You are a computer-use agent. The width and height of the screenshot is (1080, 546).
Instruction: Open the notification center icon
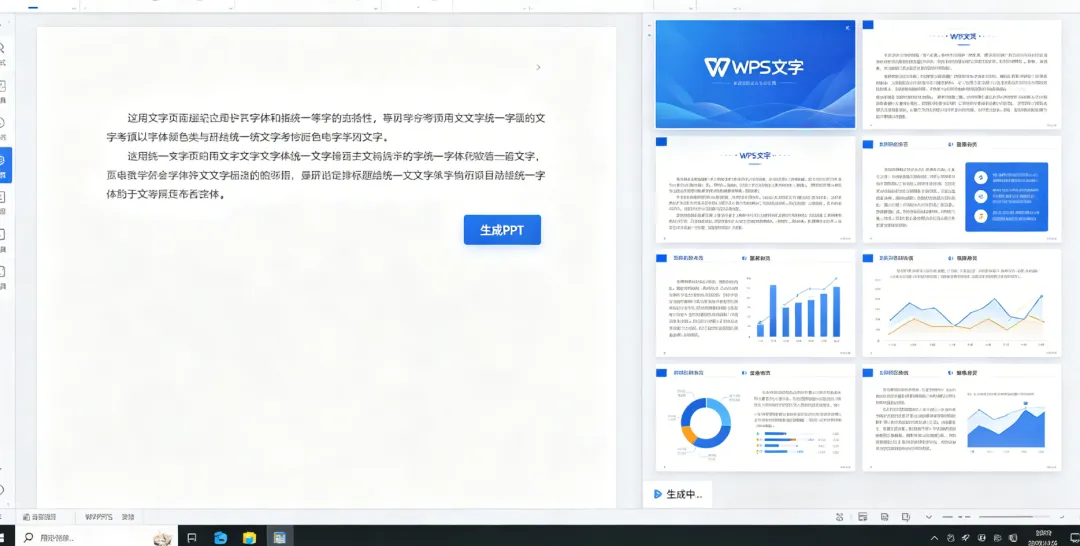click(1074, 538)
